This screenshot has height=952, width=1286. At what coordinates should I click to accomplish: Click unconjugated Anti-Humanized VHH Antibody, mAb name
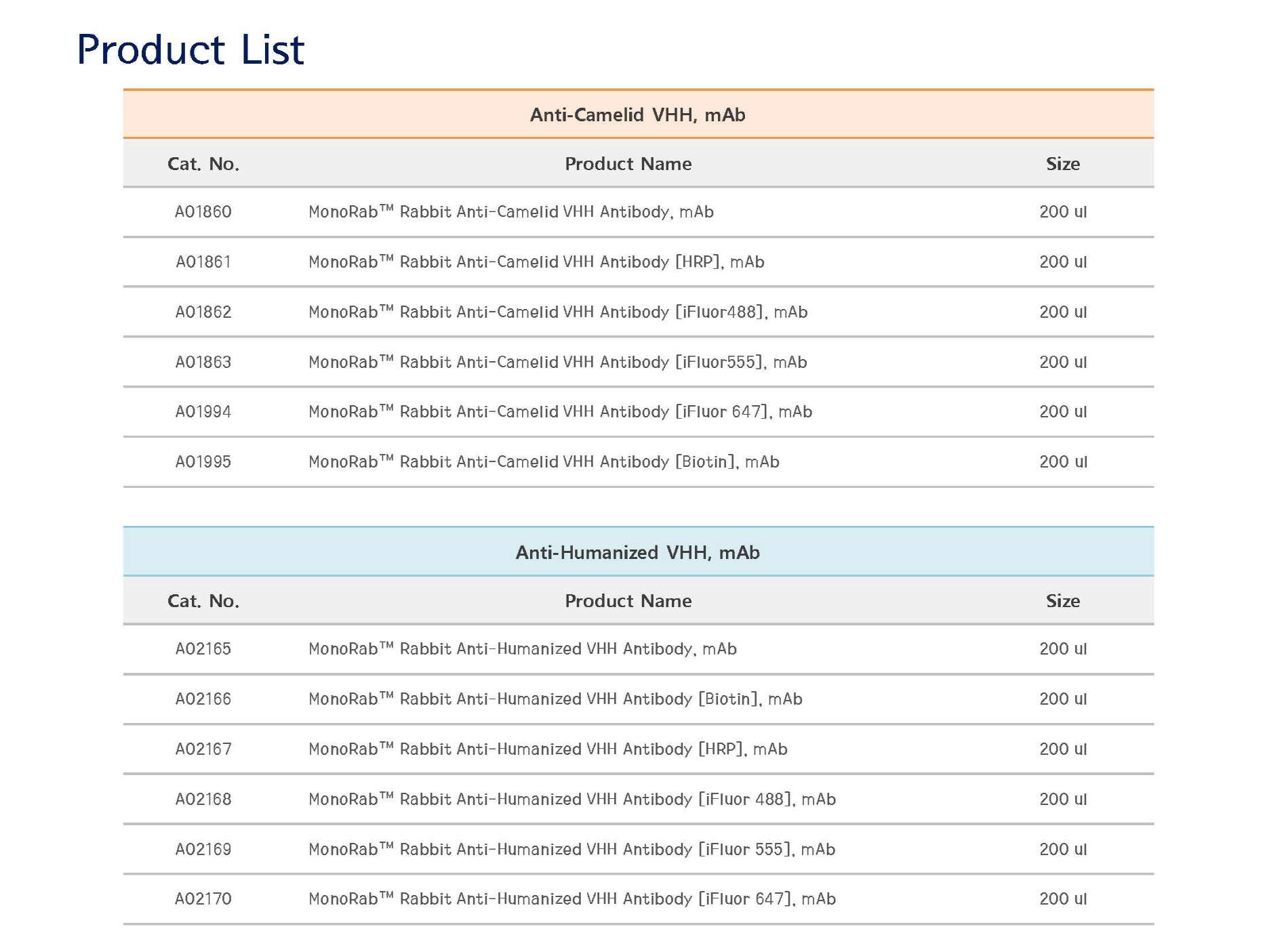click(523, 648)
